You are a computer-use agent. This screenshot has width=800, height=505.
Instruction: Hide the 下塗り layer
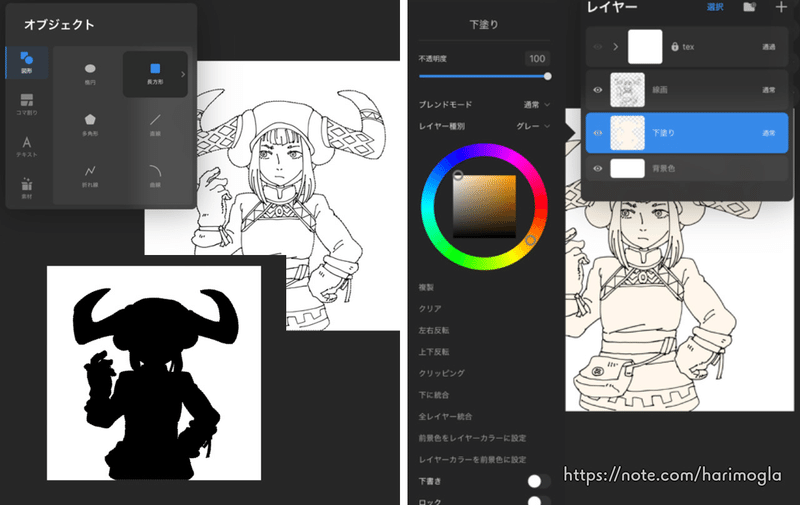click(597, 133)
